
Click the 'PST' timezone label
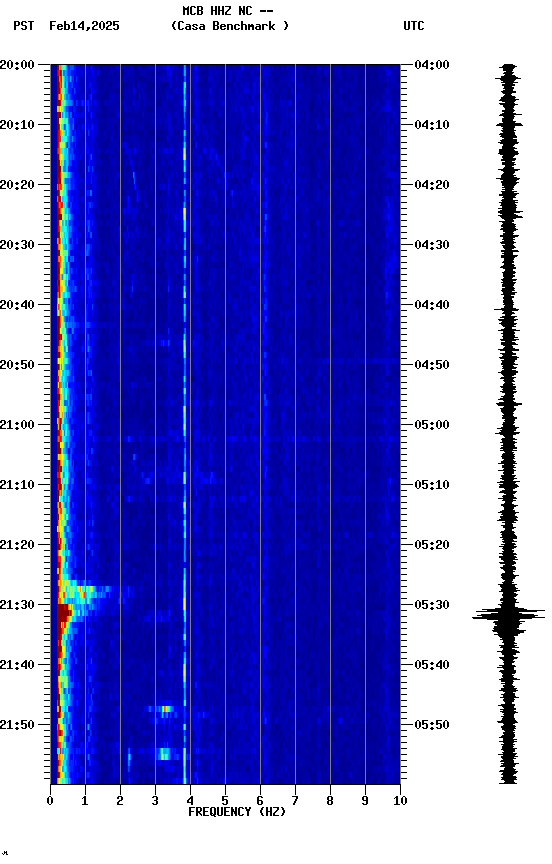(24, 26)
